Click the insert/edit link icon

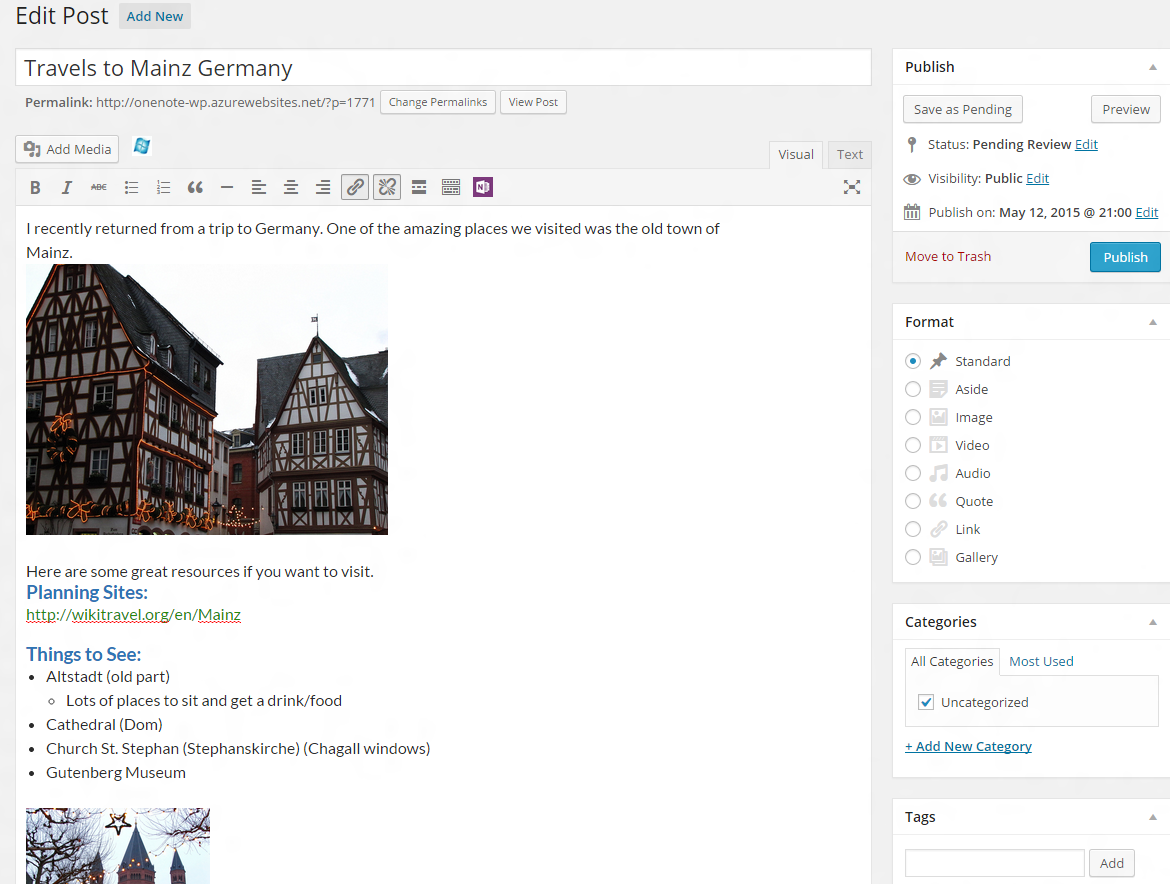pos(354,187)
